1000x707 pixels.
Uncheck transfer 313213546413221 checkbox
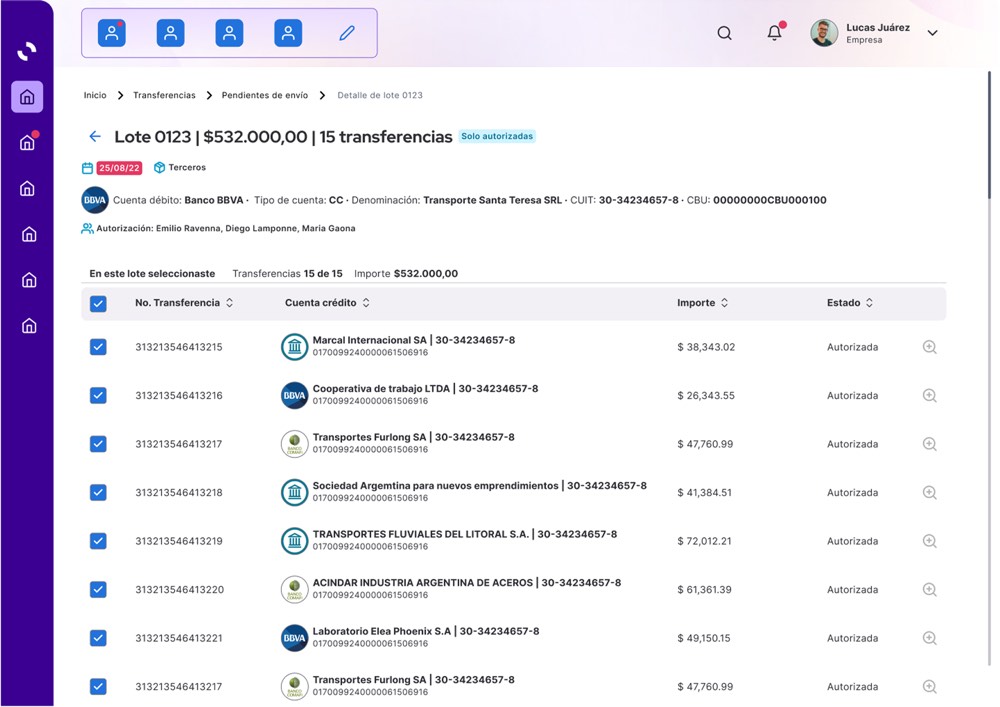[98, 638]
